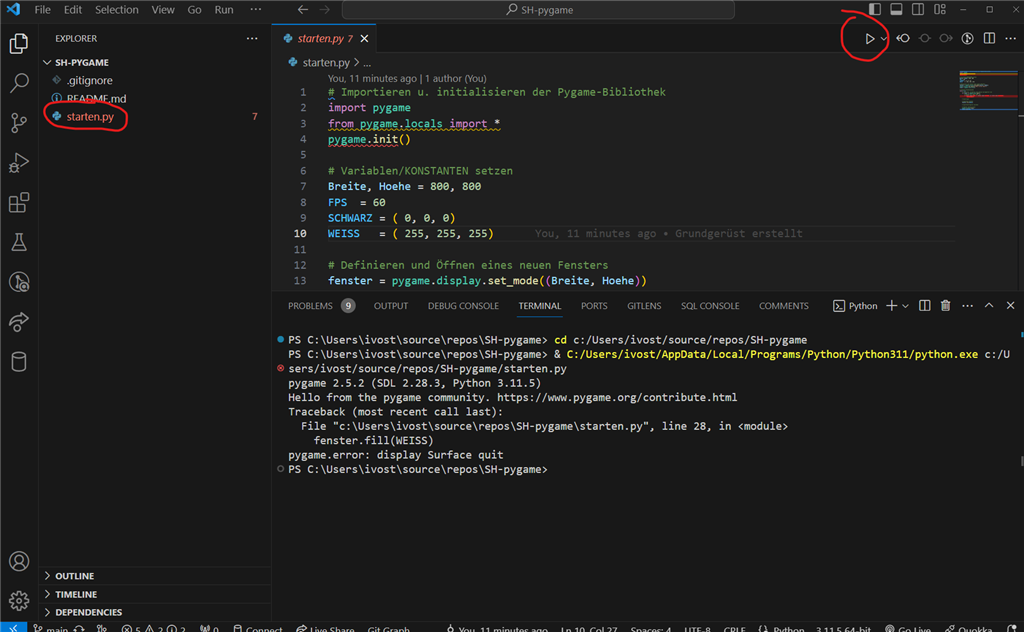
Task: Open the Source Control view
Action: 18,123
